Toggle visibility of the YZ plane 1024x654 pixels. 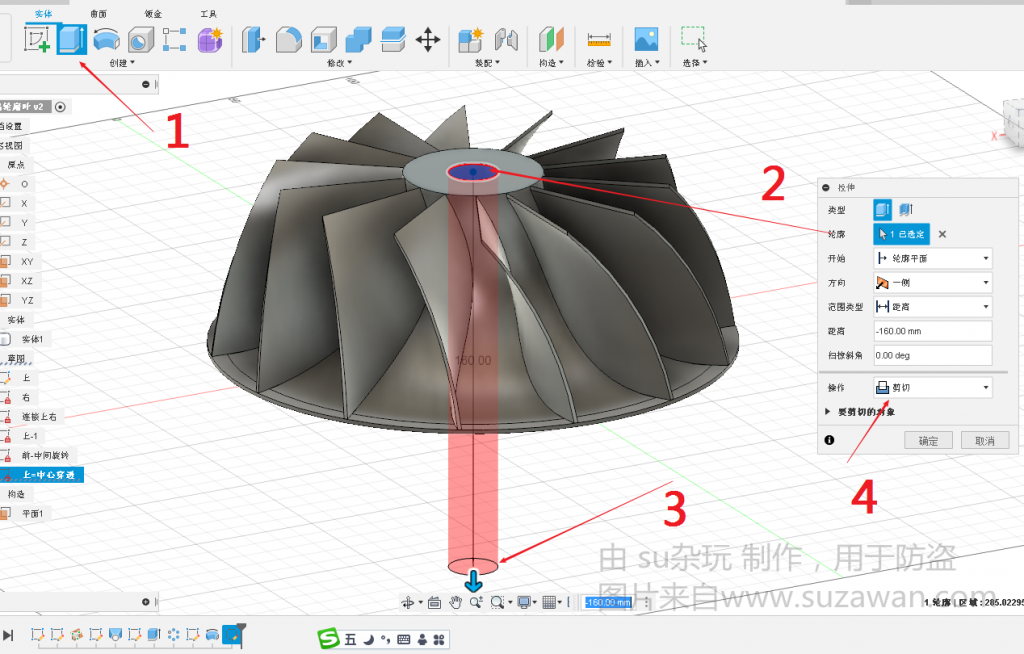[x=5, y=300]
